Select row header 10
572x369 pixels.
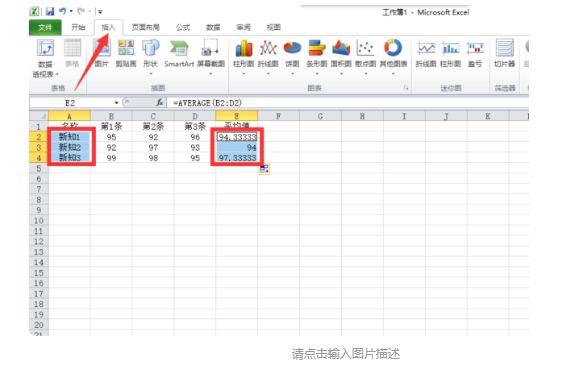(x=39, y=221)
